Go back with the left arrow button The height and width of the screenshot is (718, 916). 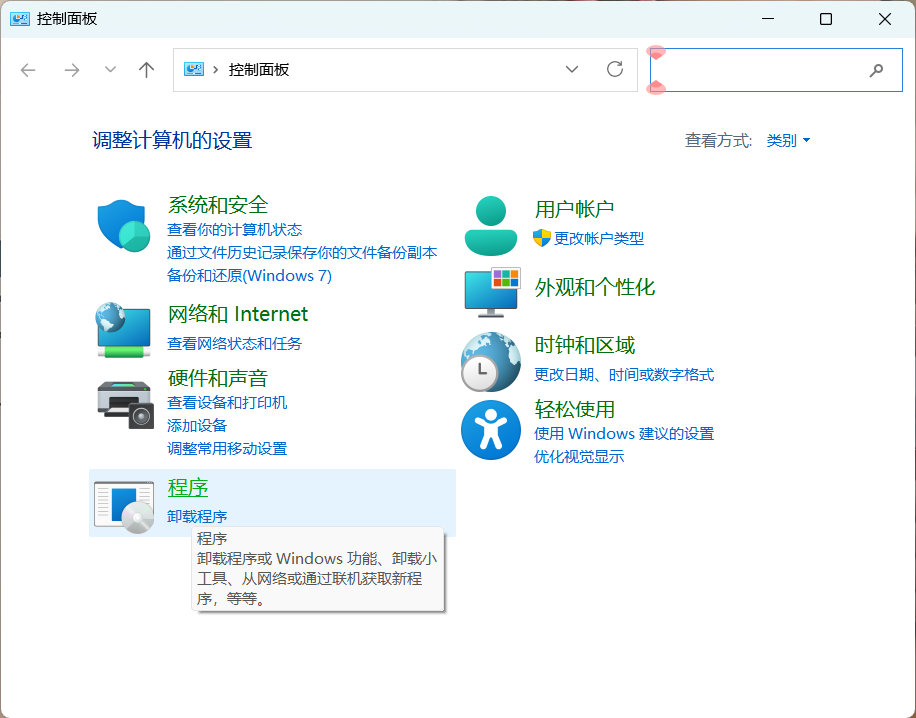click(x=28, y=70)
